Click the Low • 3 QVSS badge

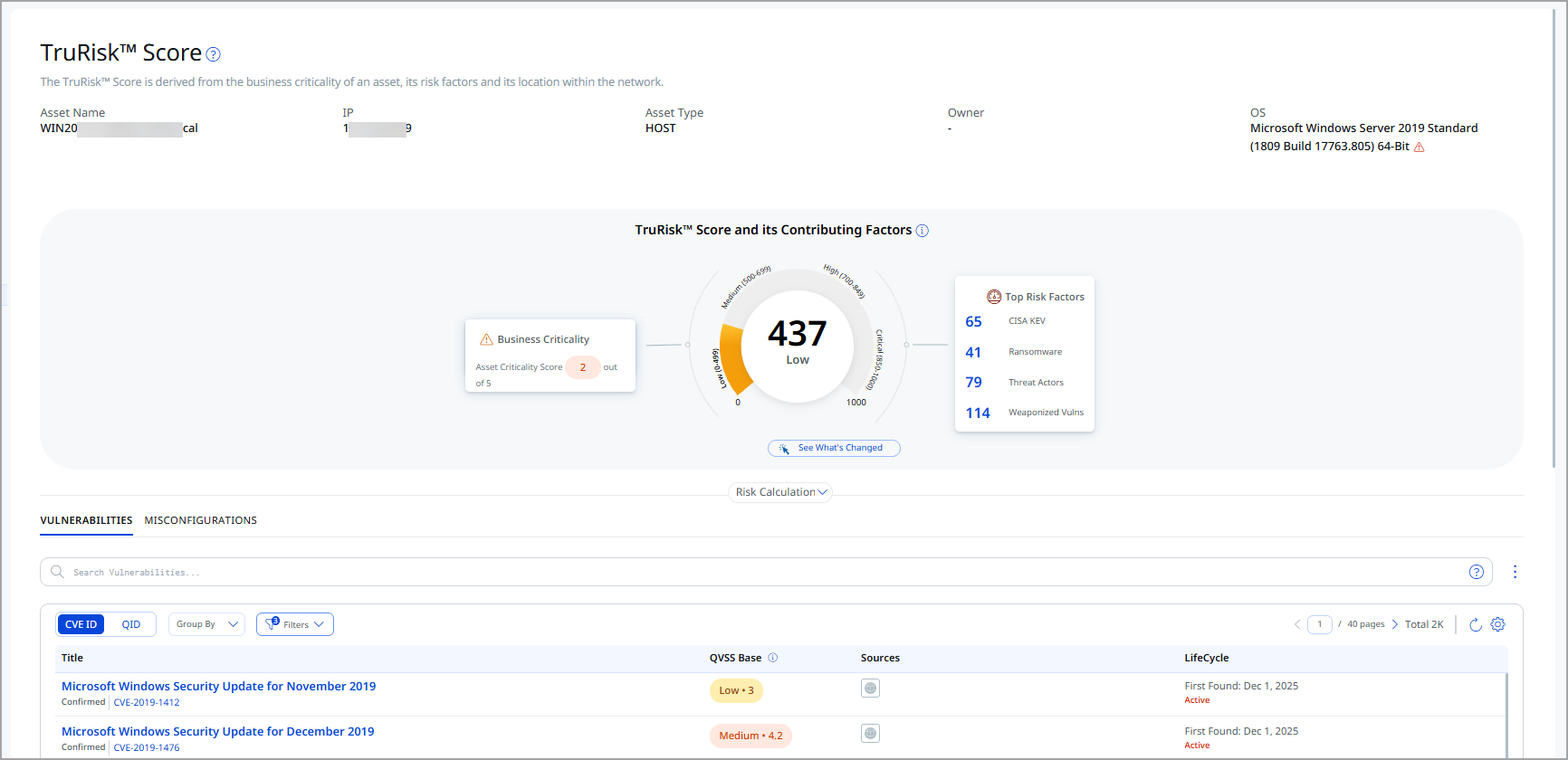736,690
